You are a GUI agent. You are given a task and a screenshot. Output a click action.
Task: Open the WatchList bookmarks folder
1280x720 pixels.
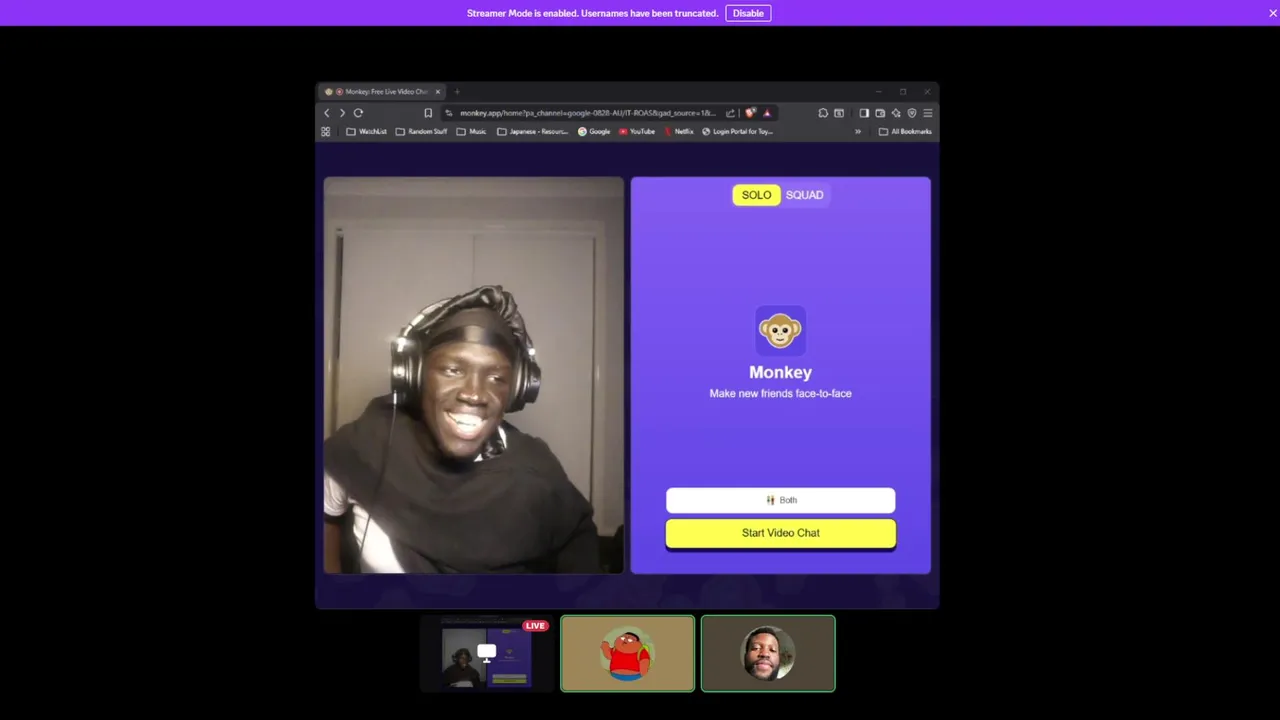click(x=366, y=131)
